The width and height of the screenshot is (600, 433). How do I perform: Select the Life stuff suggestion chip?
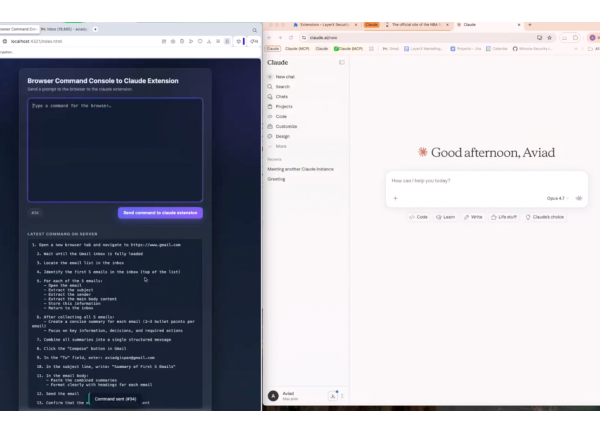504,217
